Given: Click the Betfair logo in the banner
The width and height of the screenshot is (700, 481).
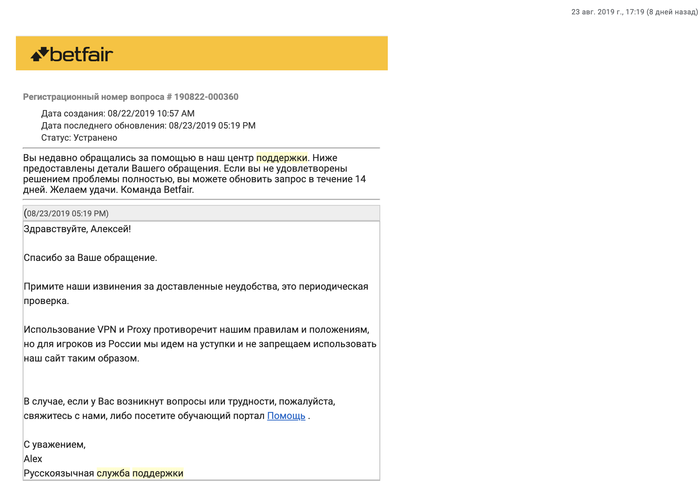Looking at the screenshot, I should point(72,54).
